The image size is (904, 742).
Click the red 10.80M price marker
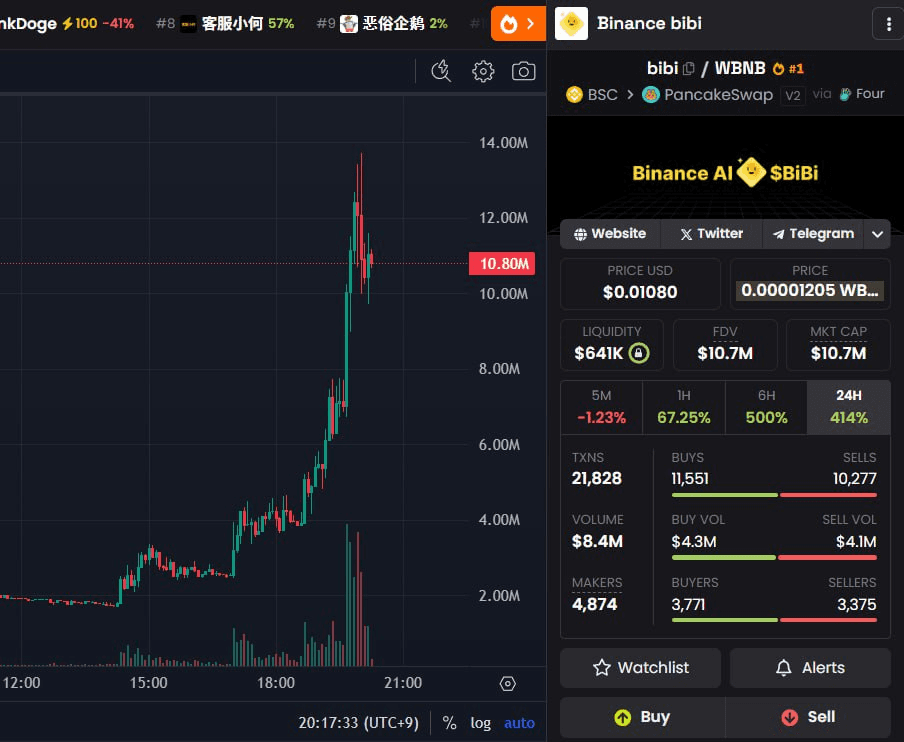pyautogui.click(x=502, y=264)
